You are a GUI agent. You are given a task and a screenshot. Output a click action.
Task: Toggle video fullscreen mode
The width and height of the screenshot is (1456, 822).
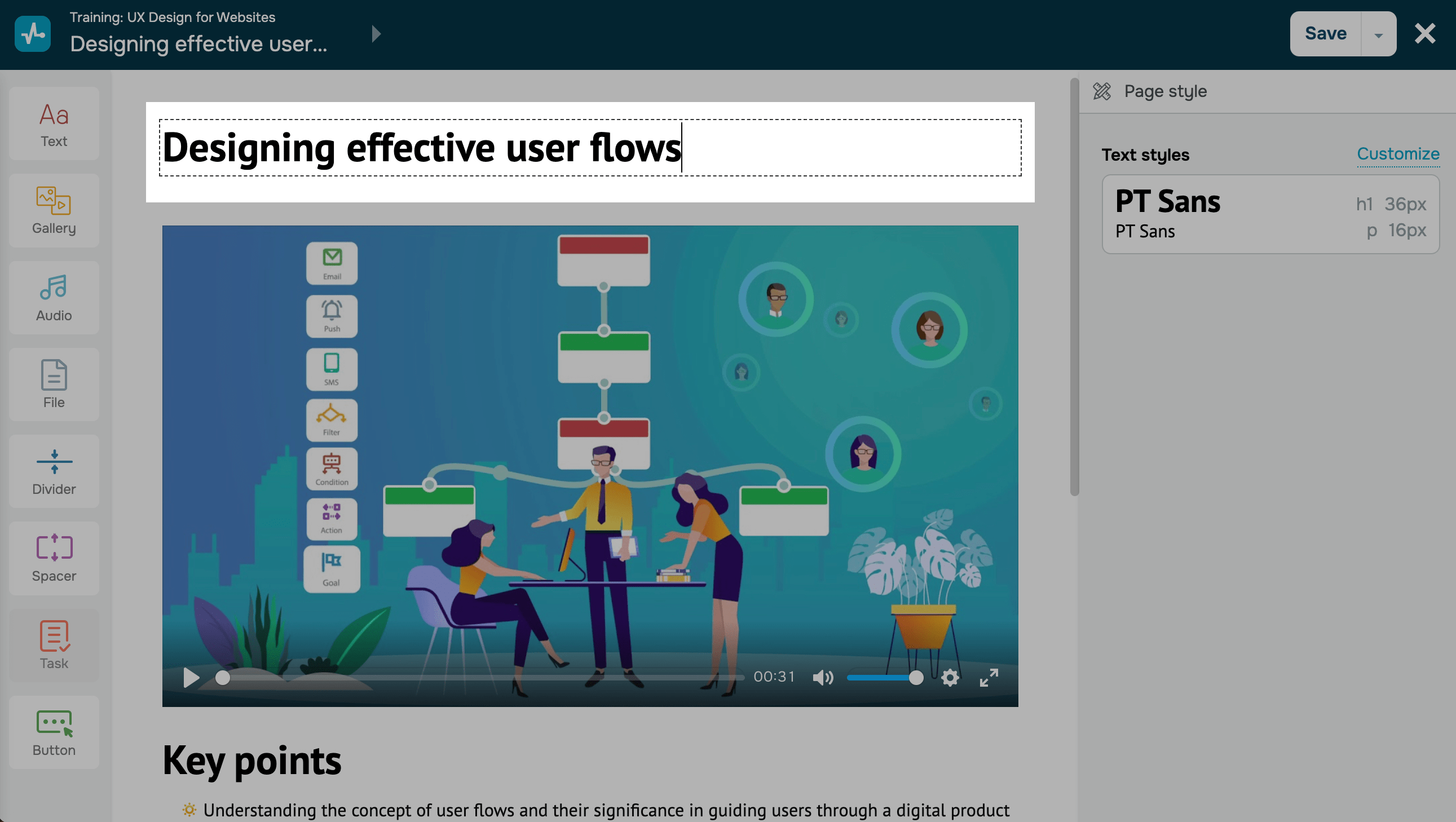pos(989,677)
